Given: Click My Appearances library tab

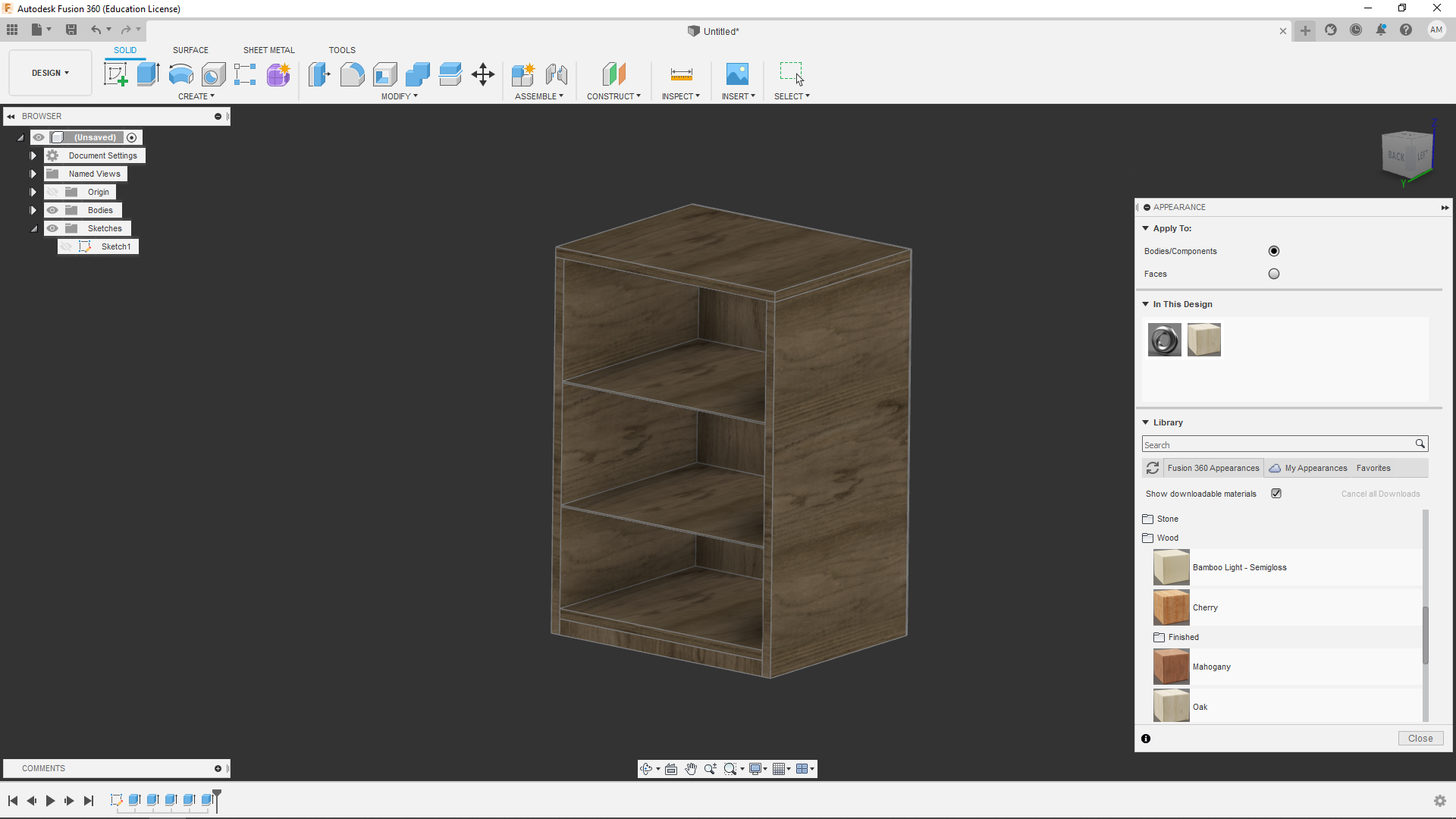Looking at the screenshot, I should tap(1308, 467).
